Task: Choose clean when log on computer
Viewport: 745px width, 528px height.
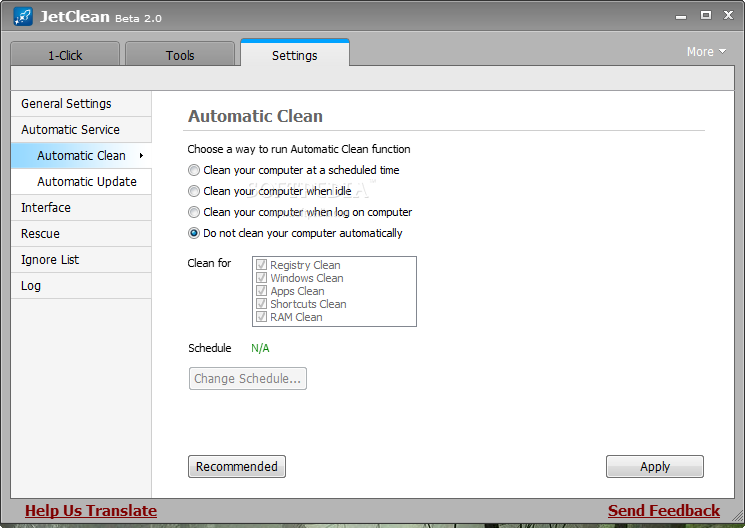Action: click(x=194, y=212)
